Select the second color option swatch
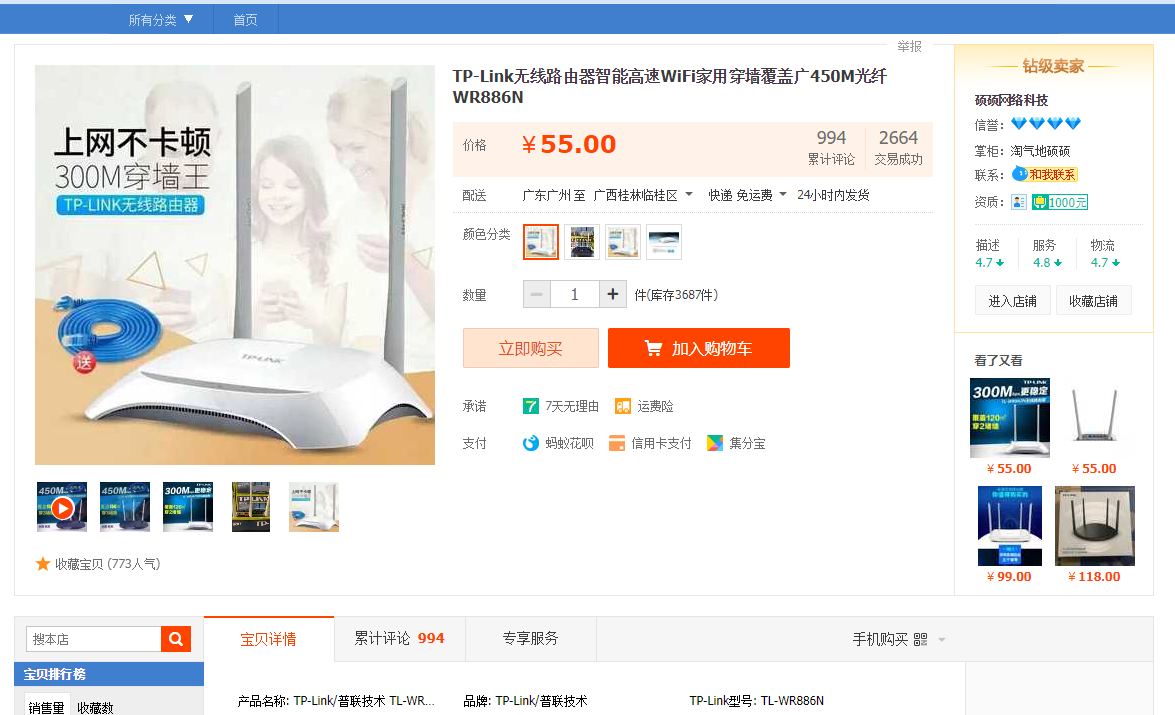1175x715 pixels. [x=582, y=242]
